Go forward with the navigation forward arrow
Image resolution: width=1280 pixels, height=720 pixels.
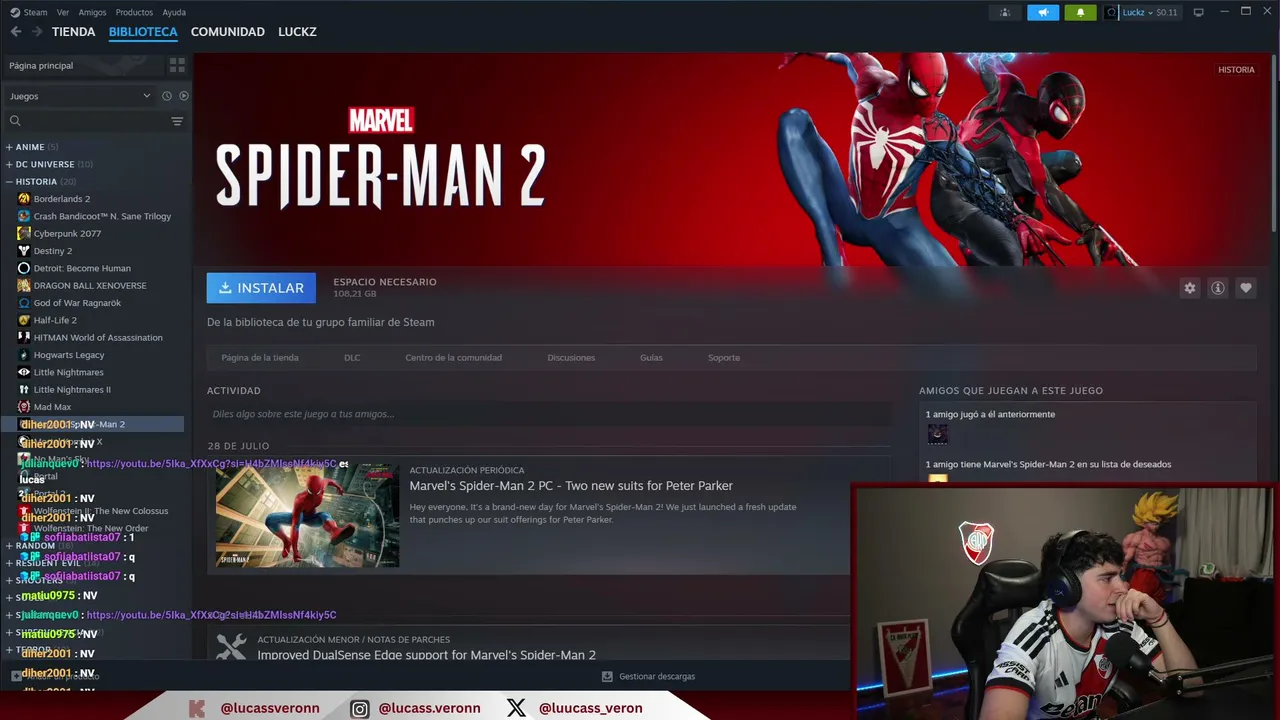coord(37,32)
